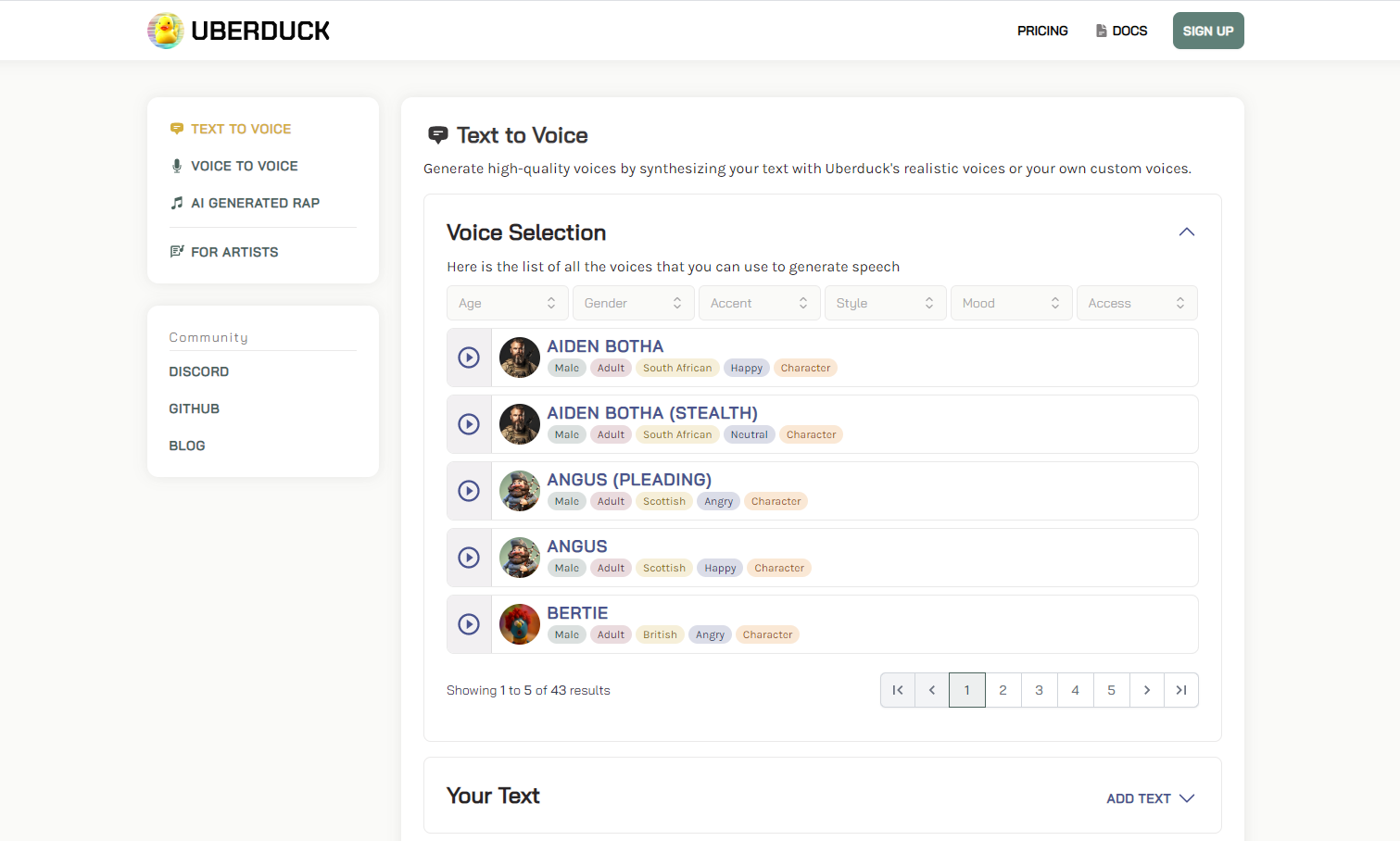Open Voice to Voice in sidebar

tap(245, 166)
